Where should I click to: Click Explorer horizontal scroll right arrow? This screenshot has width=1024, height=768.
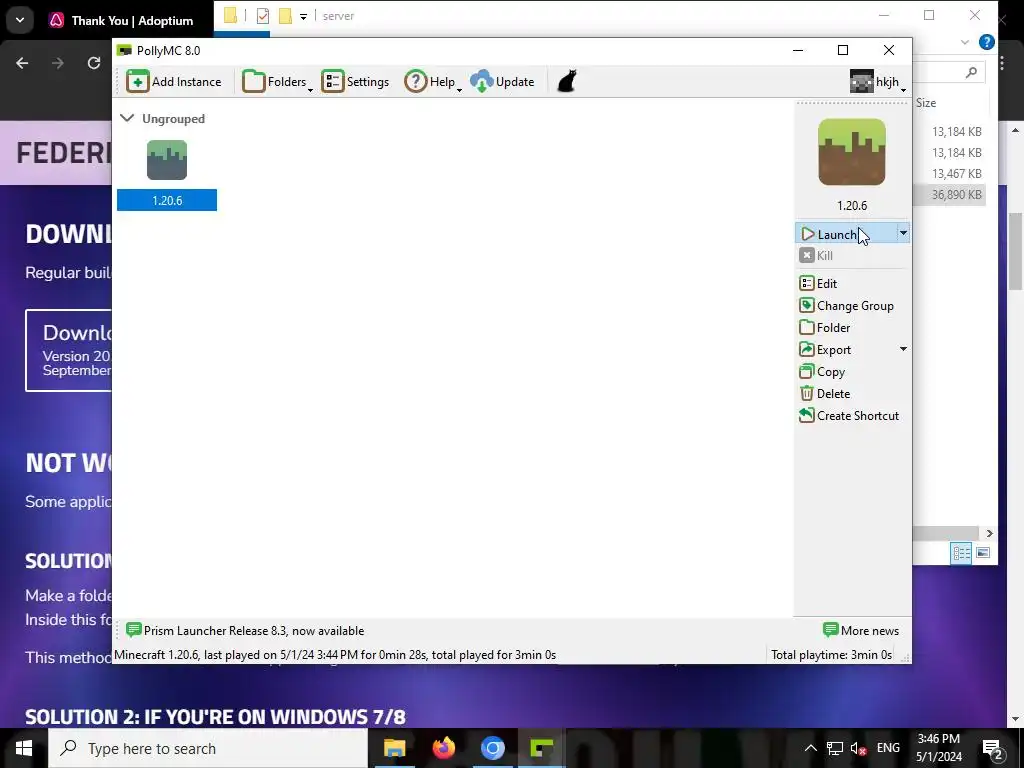pyautogui.click(x=989, y=534)
